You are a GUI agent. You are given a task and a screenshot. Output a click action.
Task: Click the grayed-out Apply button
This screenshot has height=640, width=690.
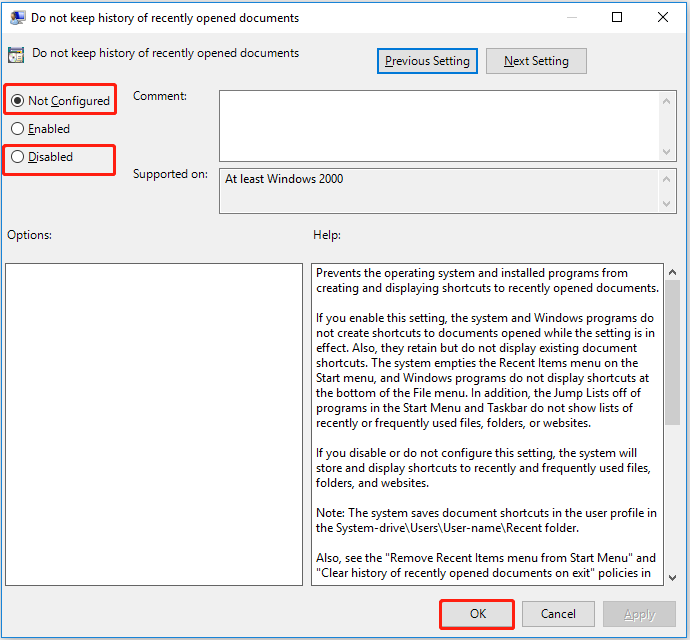tap(639, 614)
